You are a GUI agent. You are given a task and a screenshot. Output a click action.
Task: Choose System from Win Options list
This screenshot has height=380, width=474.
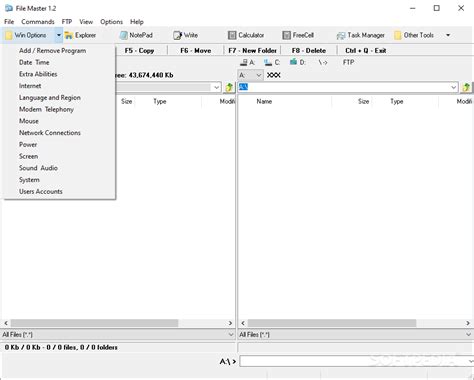(60, 180)
